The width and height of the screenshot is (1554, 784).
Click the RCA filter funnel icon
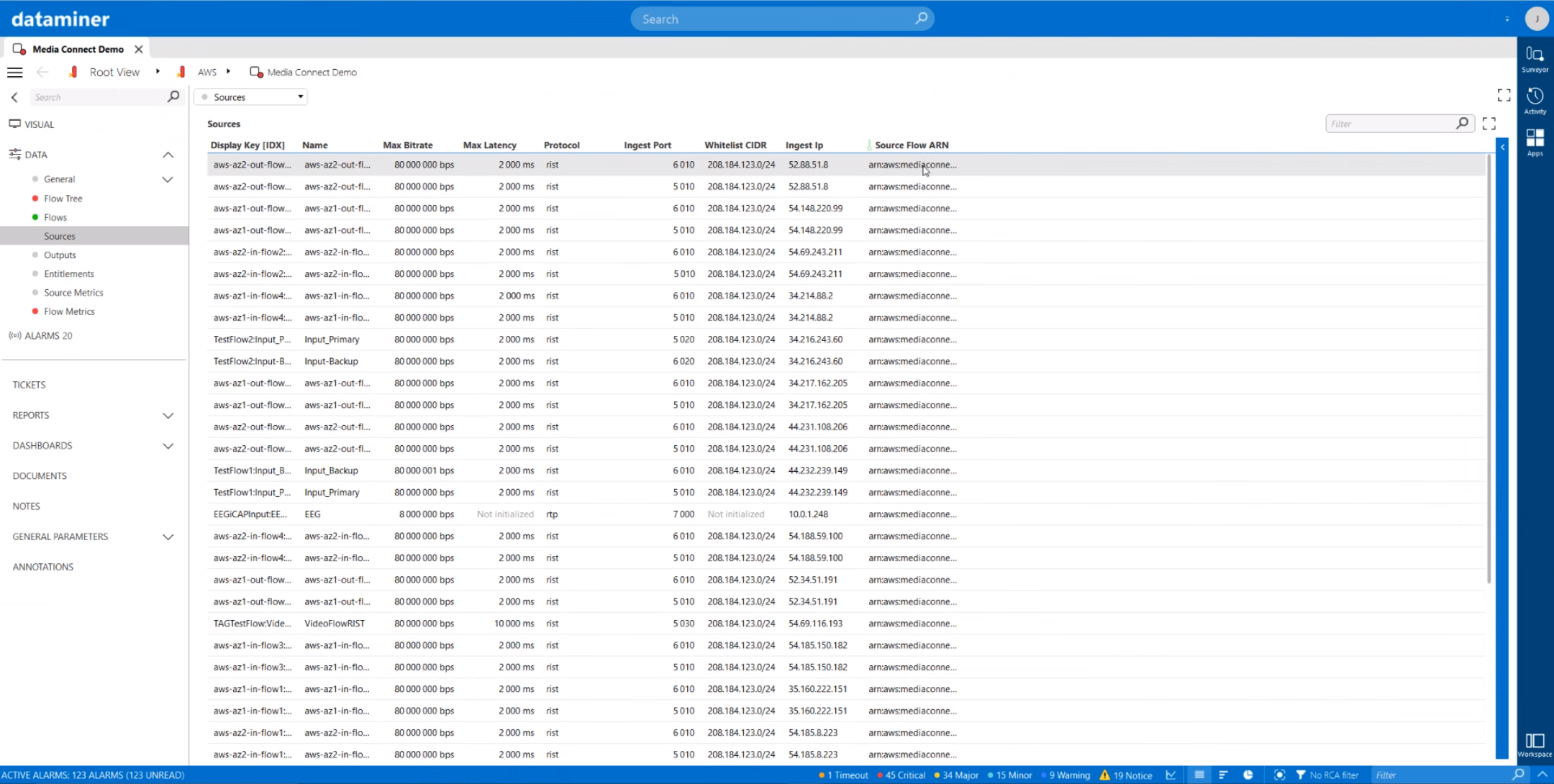click(x=1301, y=775)
